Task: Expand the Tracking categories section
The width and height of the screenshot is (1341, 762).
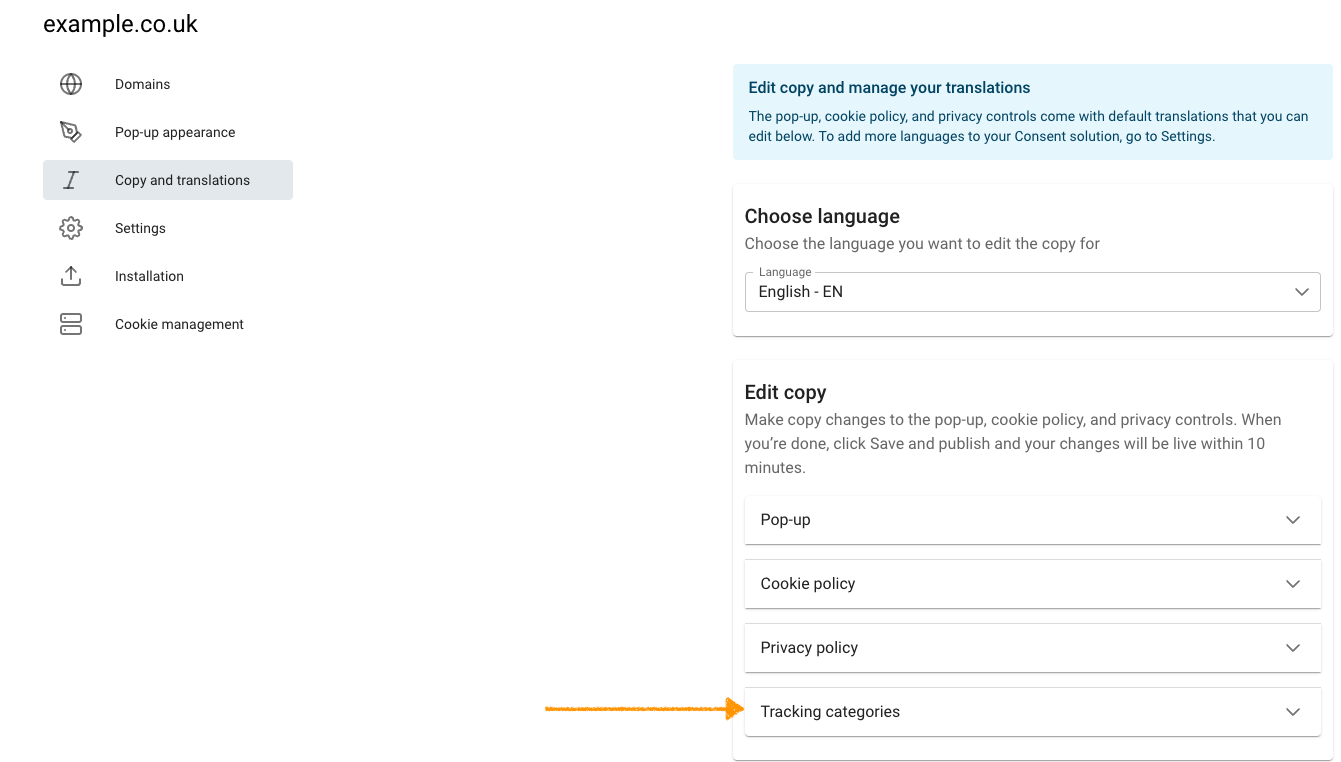Action: pyautogui.click(x=1032, y=711)
